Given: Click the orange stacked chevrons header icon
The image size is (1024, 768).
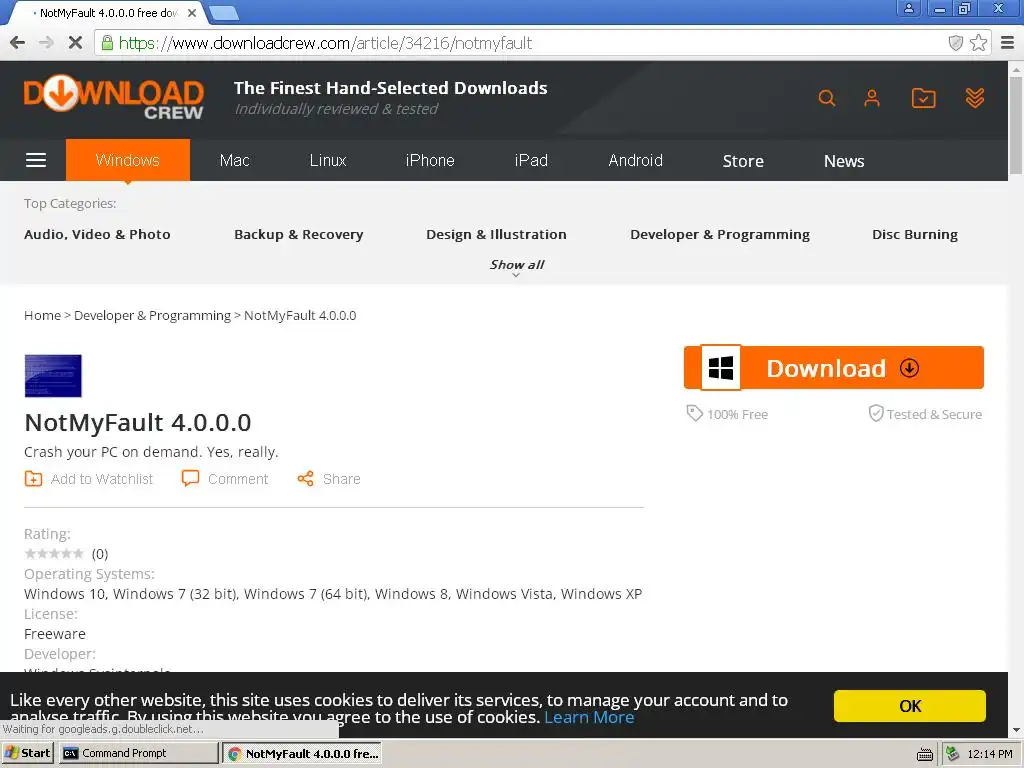Looking at the screenshot, I should click(975, 98).
